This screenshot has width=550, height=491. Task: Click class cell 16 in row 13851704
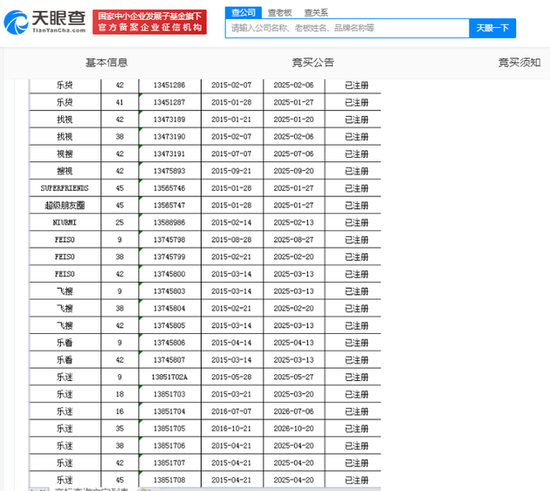tap(120, 412)
